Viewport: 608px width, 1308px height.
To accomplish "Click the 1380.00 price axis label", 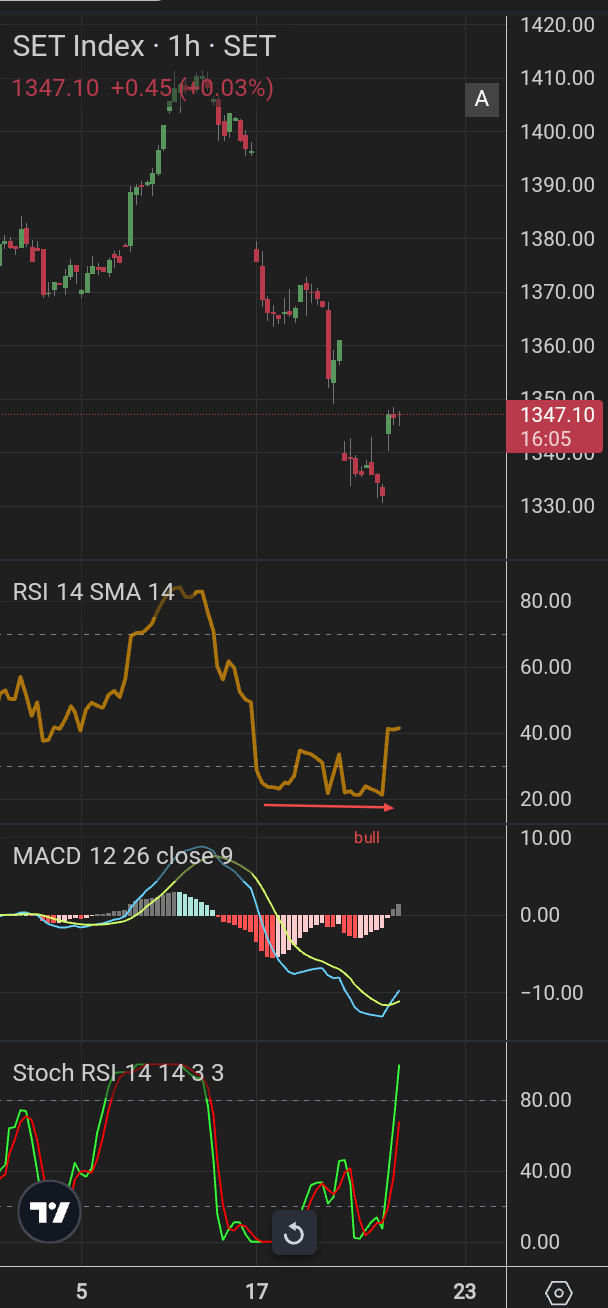I will tap(559, 238).
